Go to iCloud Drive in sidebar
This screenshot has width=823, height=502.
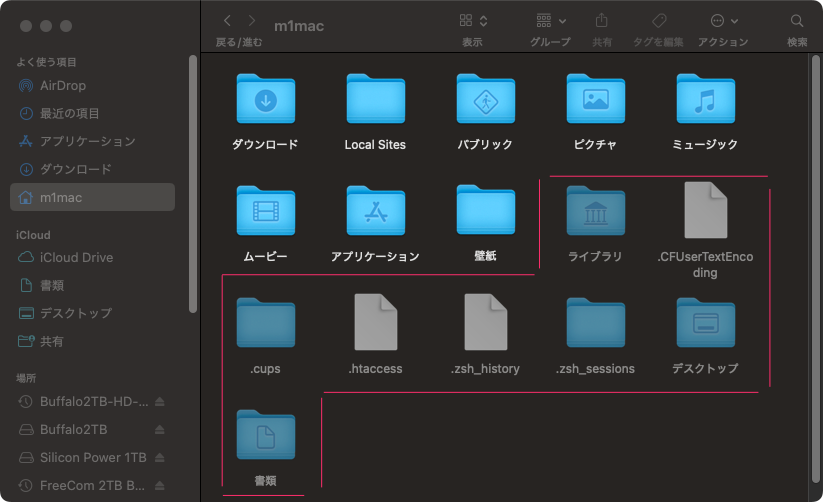(x=76, y=257)
